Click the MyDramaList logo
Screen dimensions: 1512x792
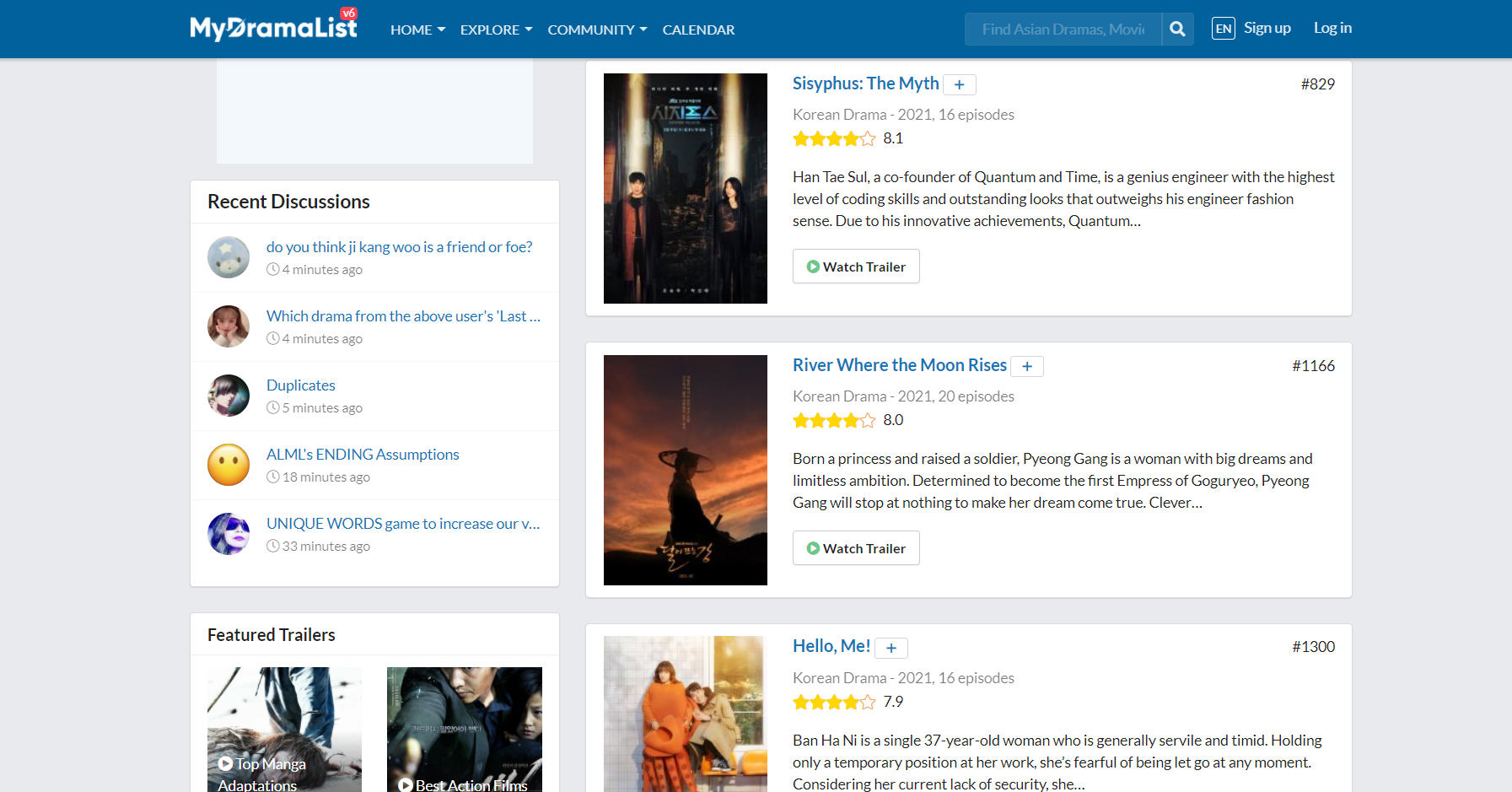pyautogui.click(x=273, y=25)
